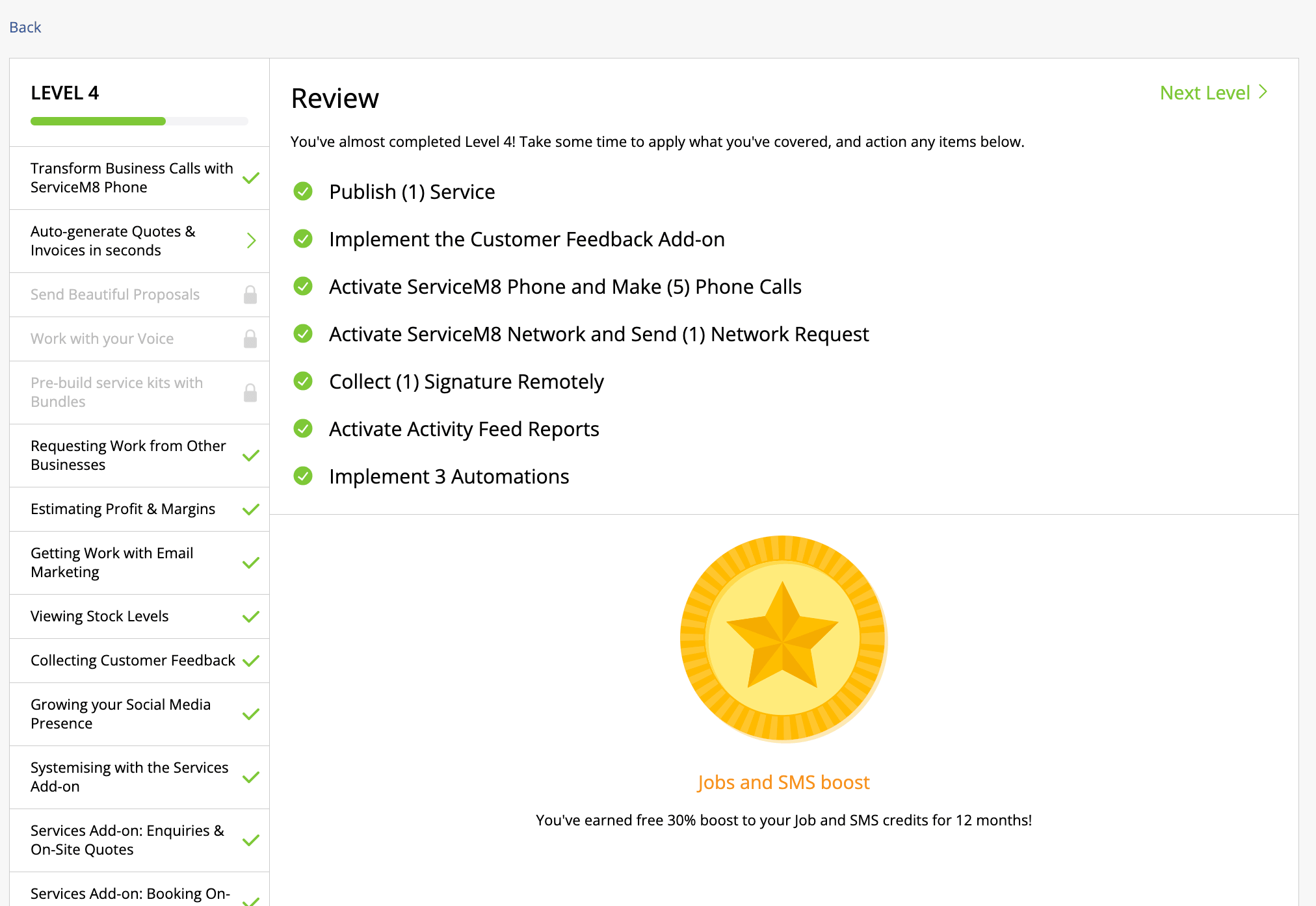Click checkmark next to Estimating Profit & Margins
This screenshot has width=1316, height=906.
[x=251, y=510]
